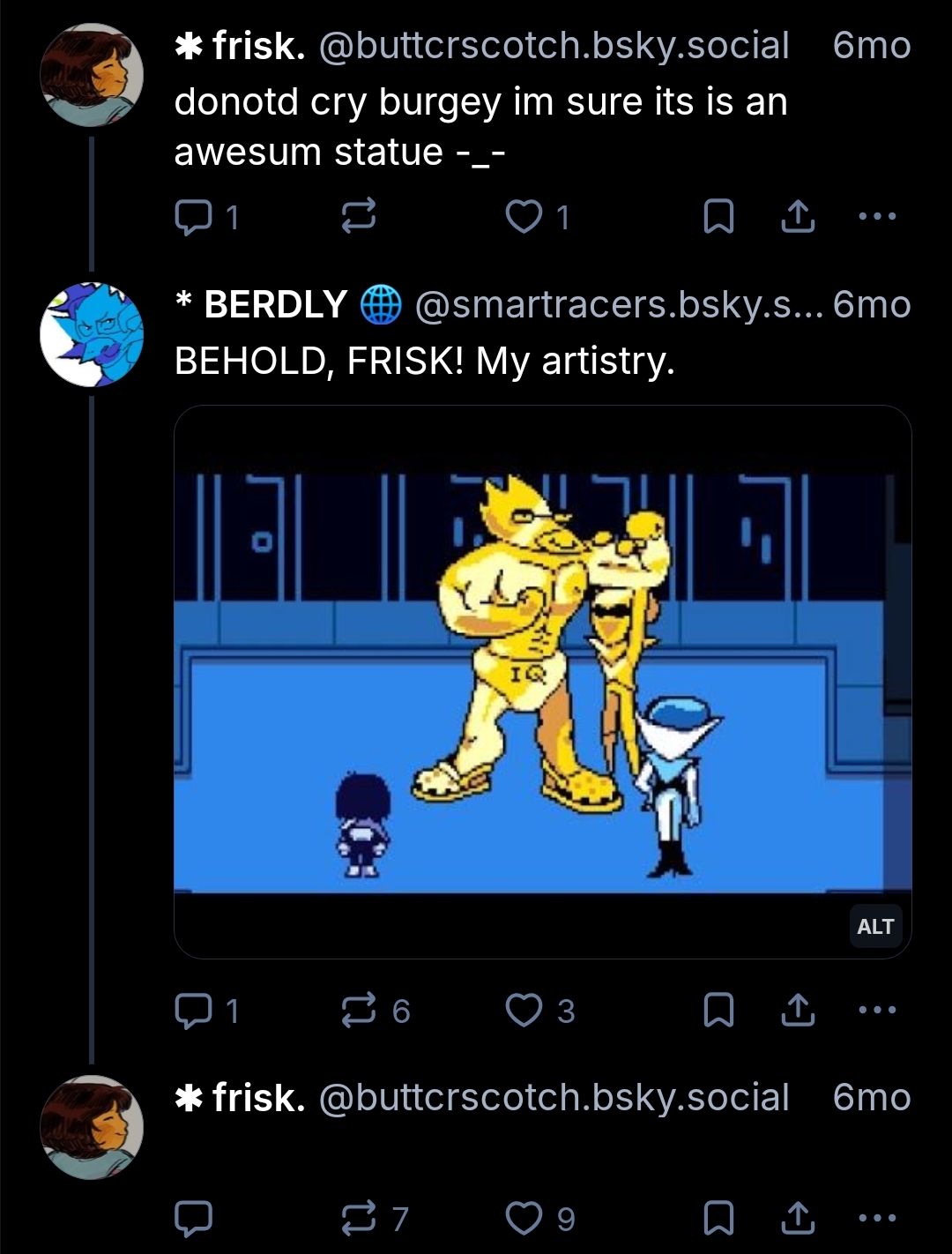
Task: Bookmark frisk's first post
Action: (x=718, y=217)
